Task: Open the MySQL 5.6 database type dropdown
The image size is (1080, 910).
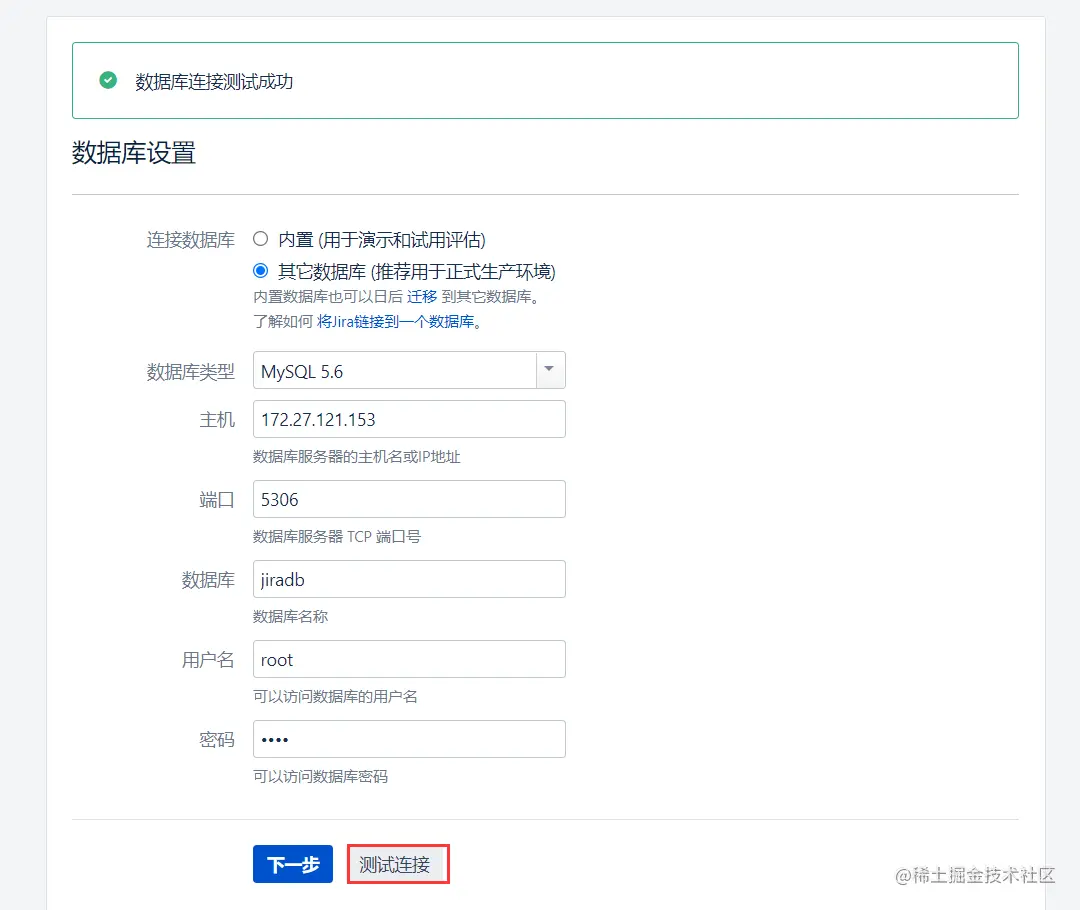Action: coord(409,371)
